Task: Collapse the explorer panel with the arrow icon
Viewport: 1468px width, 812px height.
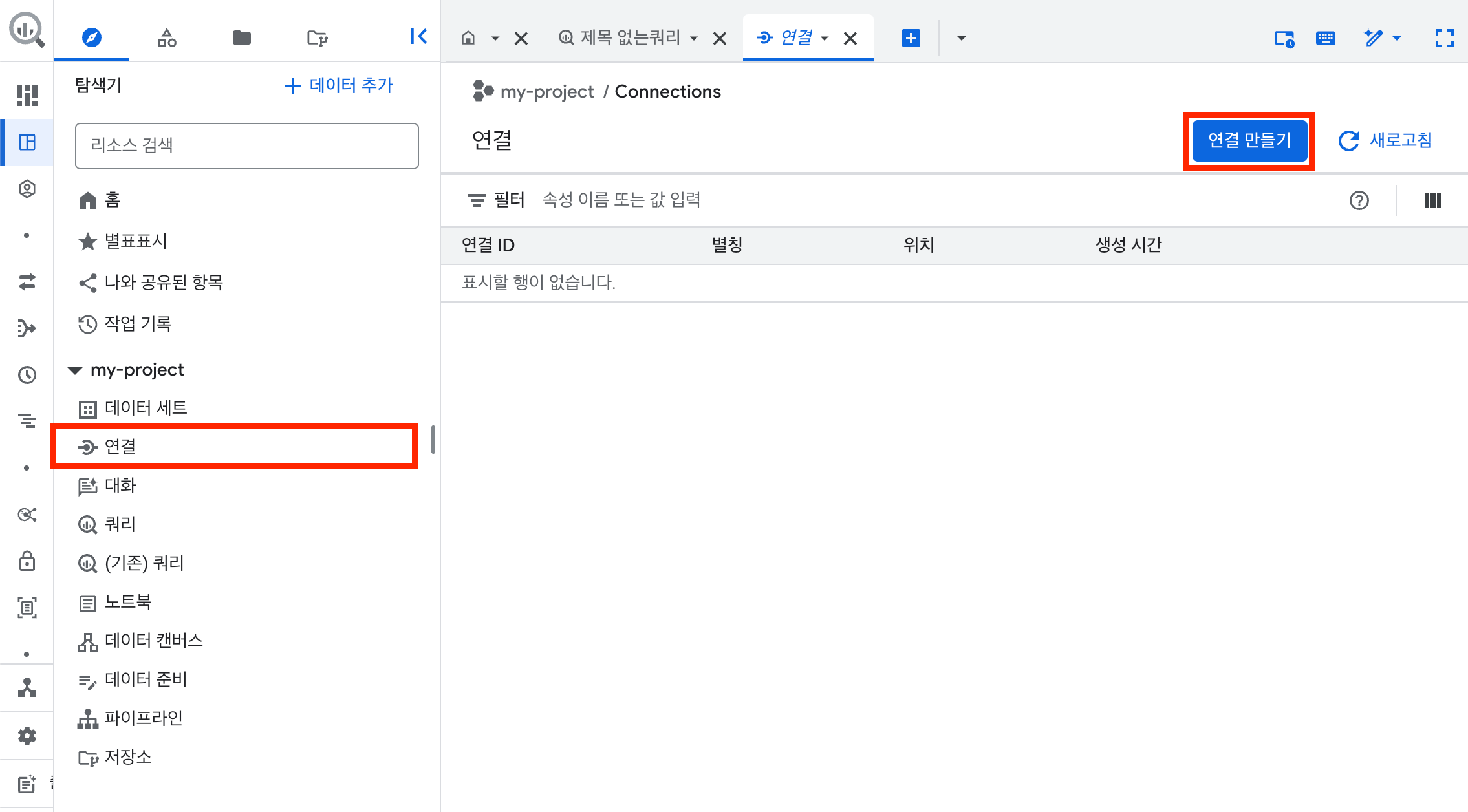Action: pyautogui.click(x=419, y=37)
